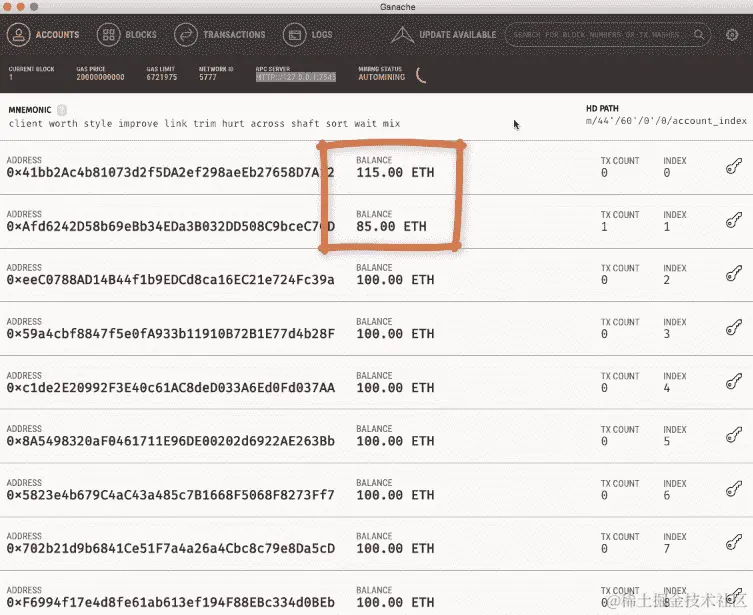Viewport: 753px width, 615px height.
Task: Show private key for index 5 account
Action: [x=734, y=435]
